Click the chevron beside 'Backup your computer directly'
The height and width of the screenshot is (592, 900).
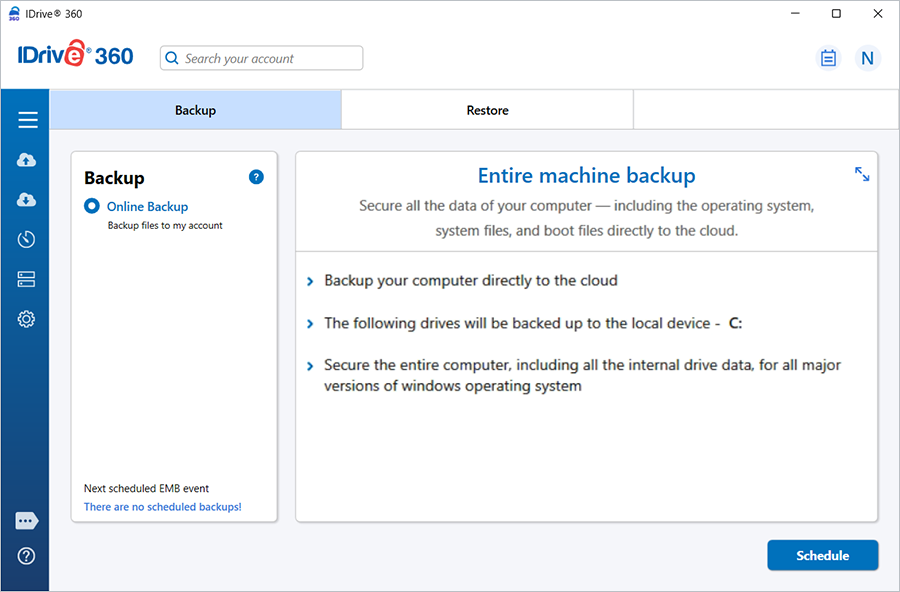click(310, 282)
